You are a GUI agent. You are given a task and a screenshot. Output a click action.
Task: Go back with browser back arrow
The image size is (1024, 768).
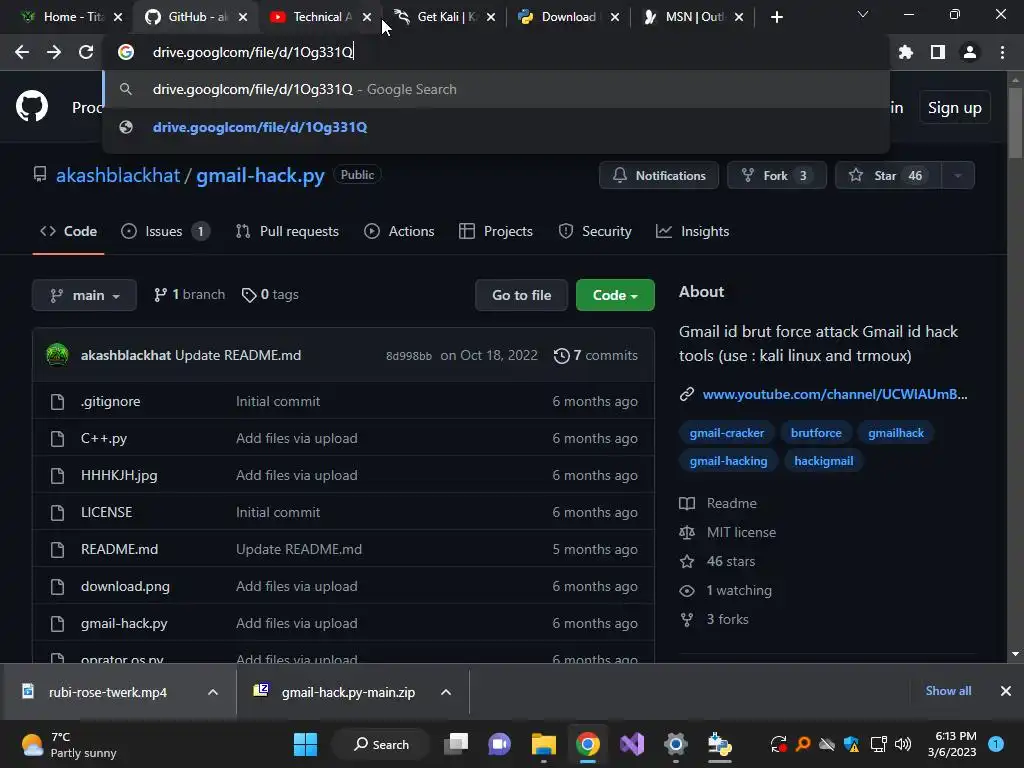22,52
